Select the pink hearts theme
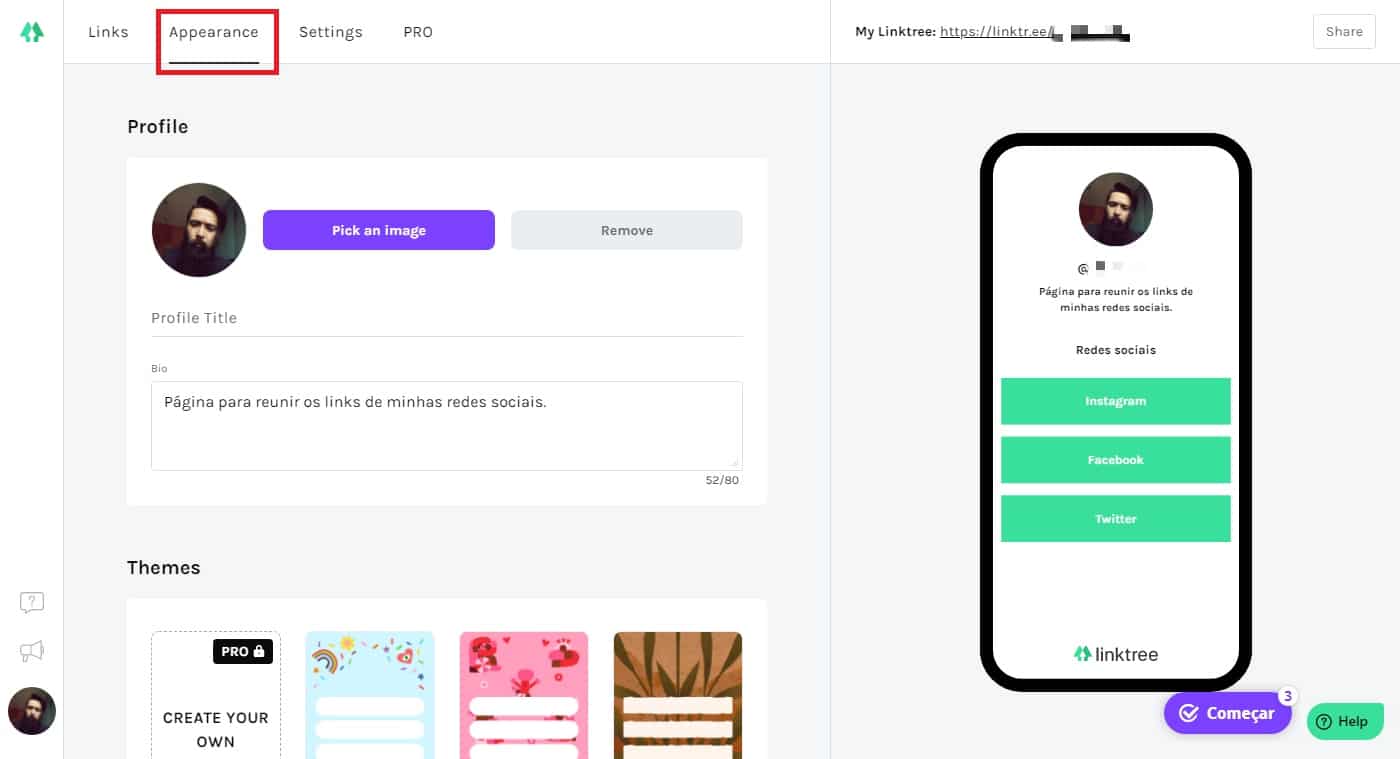This screenshot has height=759, width=1400. click(524, 695)
